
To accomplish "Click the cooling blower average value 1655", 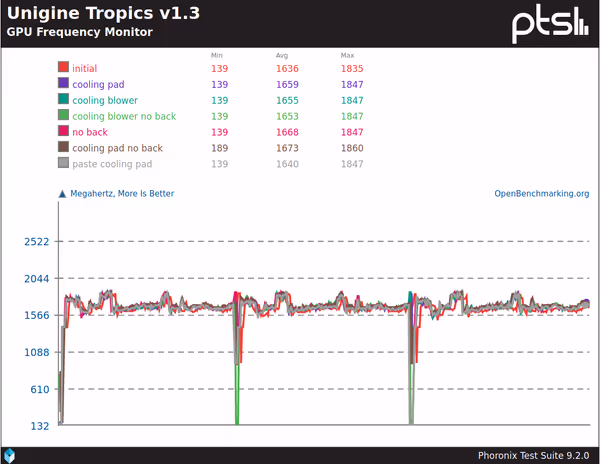I will pyautogui.click(x=287, y=100).
